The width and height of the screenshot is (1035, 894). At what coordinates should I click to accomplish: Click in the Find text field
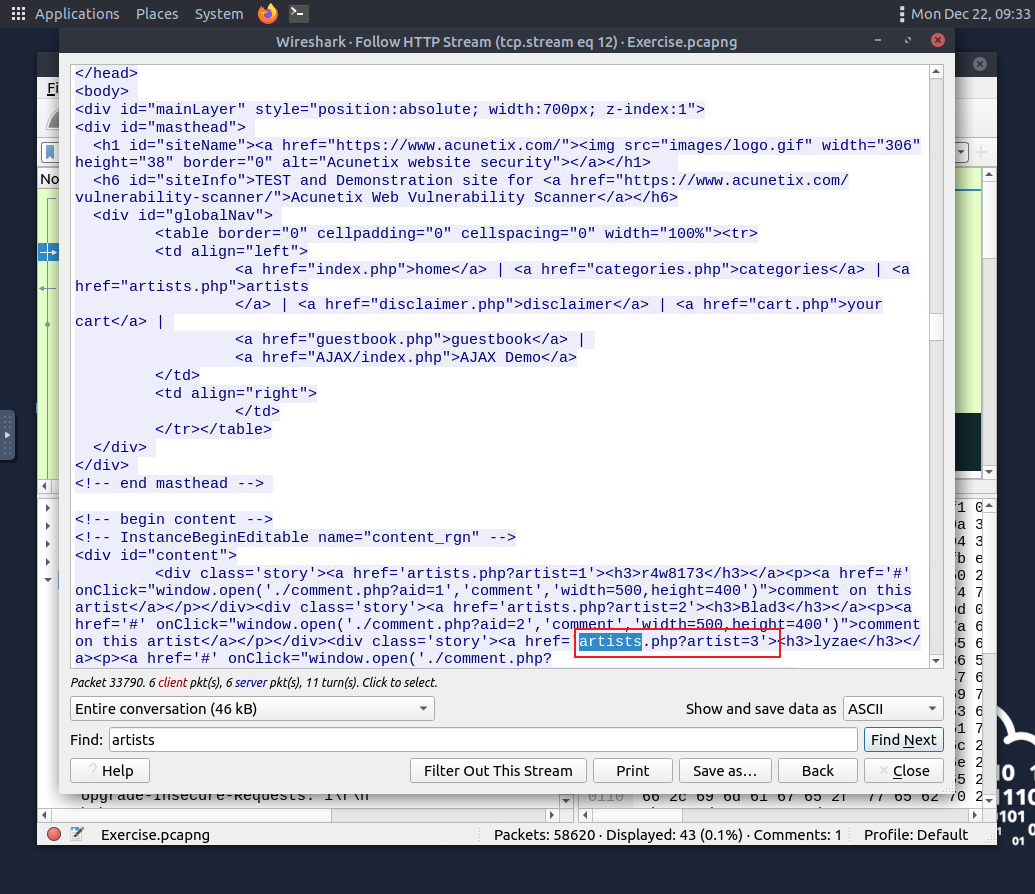click(483, 739)
